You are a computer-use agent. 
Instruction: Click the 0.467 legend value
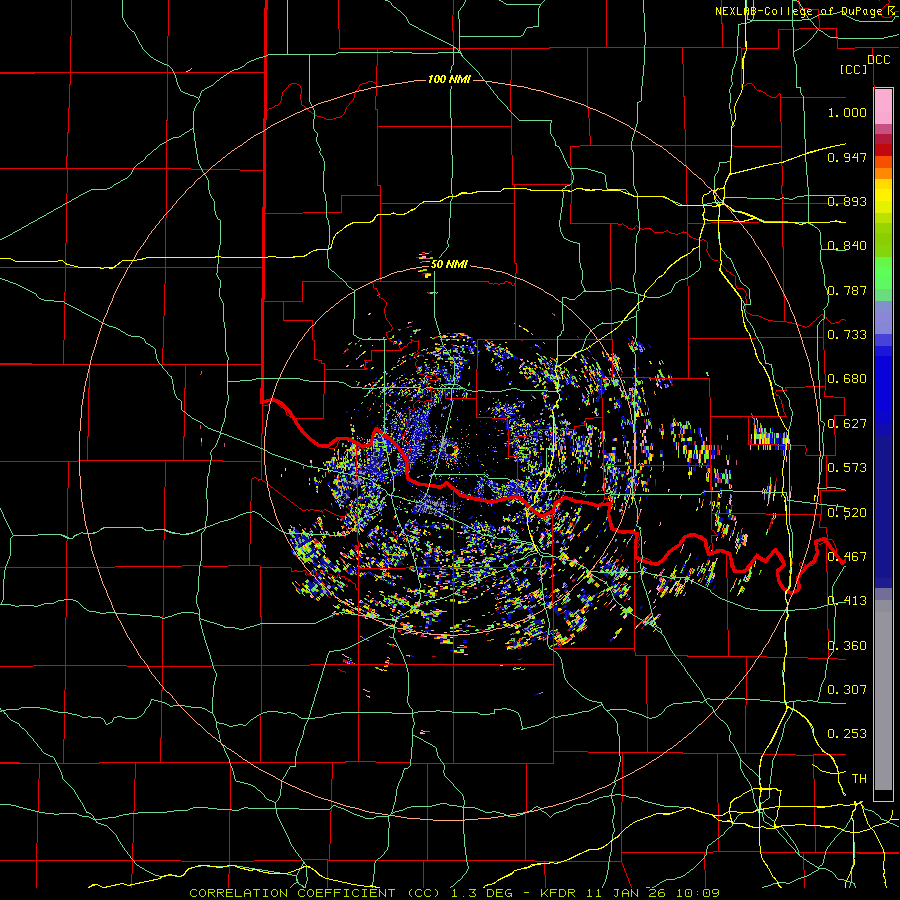(x=847, y=557)
